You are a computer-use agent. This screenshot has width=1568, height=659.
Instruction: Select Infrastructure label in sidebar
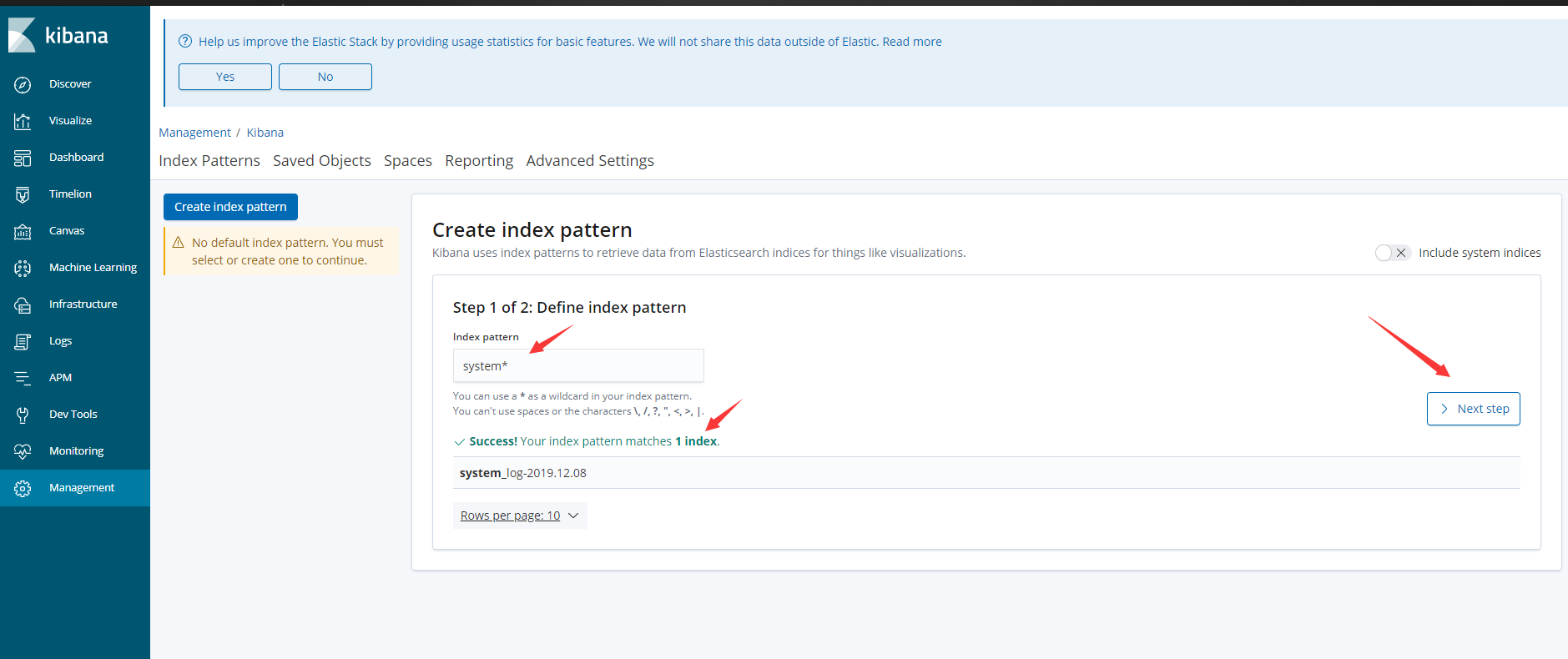(x=83, y=304)
